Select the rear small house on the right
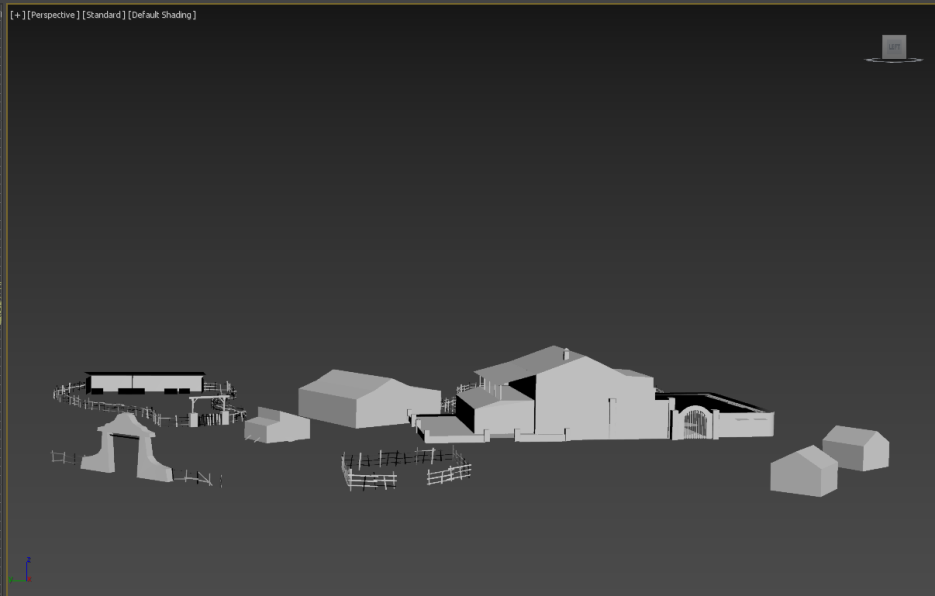Image resolution: width=935 pixels, height=596 pixels. (856, 447)
